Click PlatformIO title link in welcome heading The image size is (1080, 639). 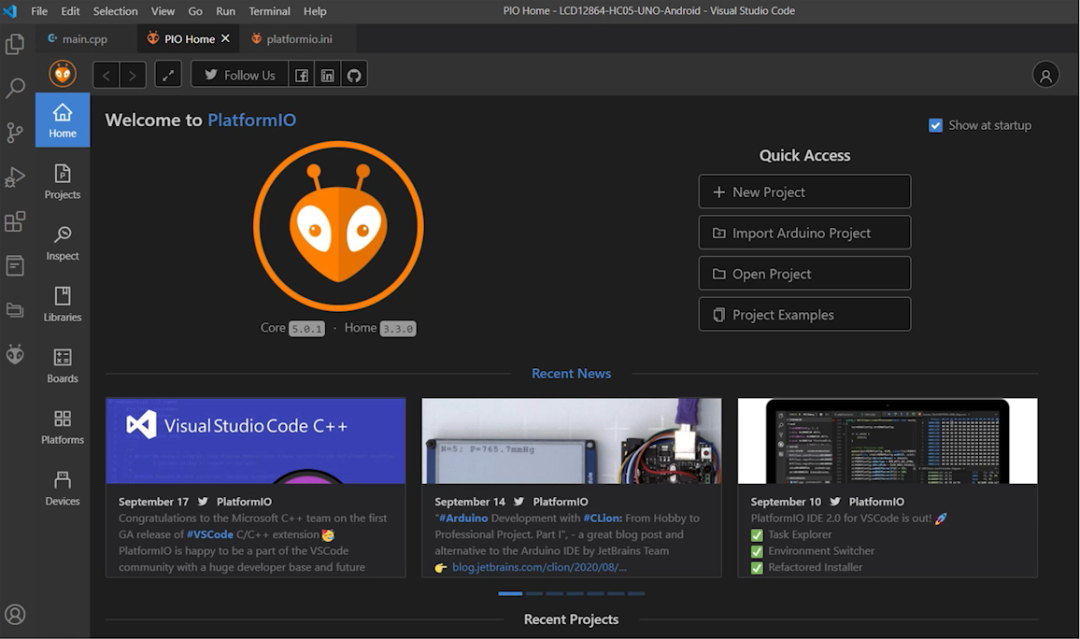coord(251,120)
